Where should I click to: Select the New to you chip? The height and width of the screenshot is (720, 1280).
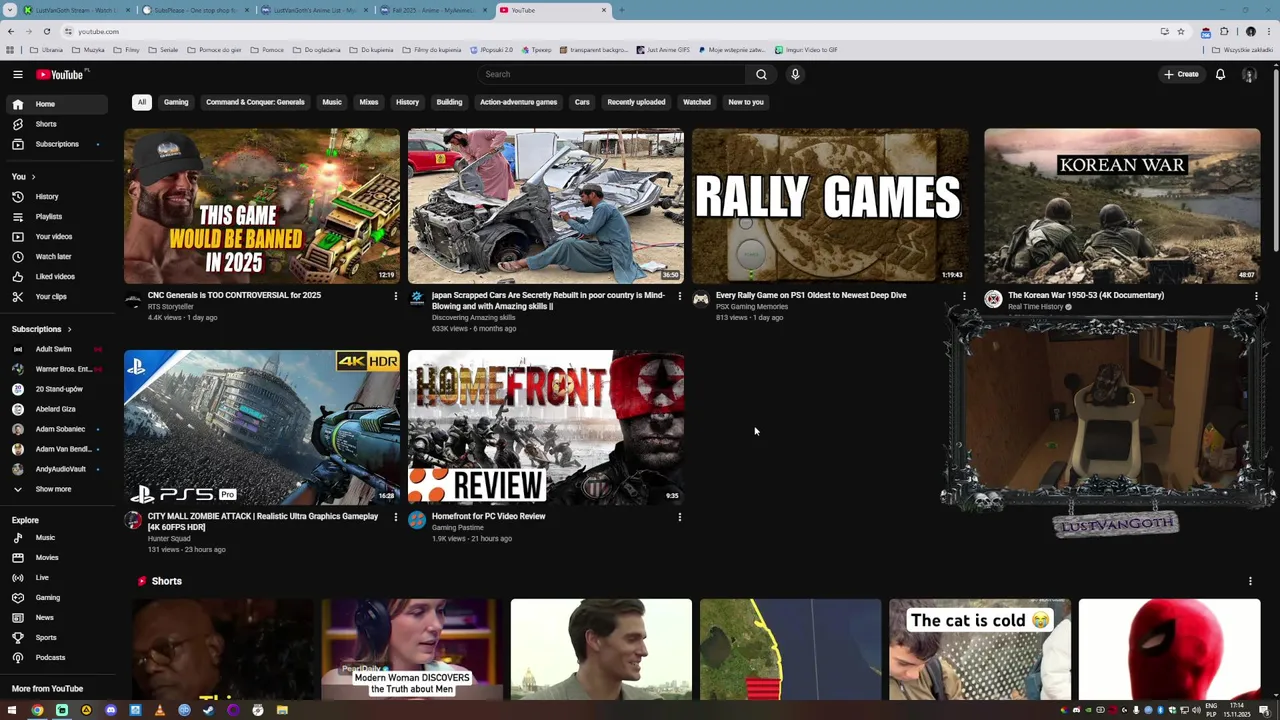pyautogui.click(x=746, y=102)
